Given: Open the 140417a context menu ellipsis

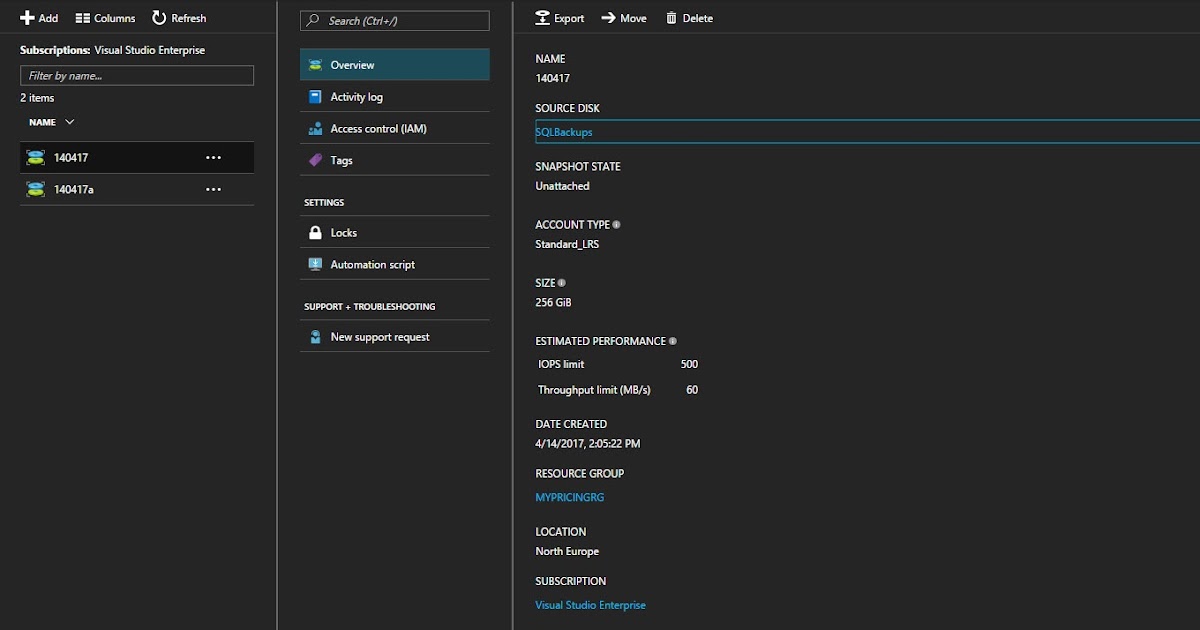Looking at the screenshot, I should pos(213,189).
